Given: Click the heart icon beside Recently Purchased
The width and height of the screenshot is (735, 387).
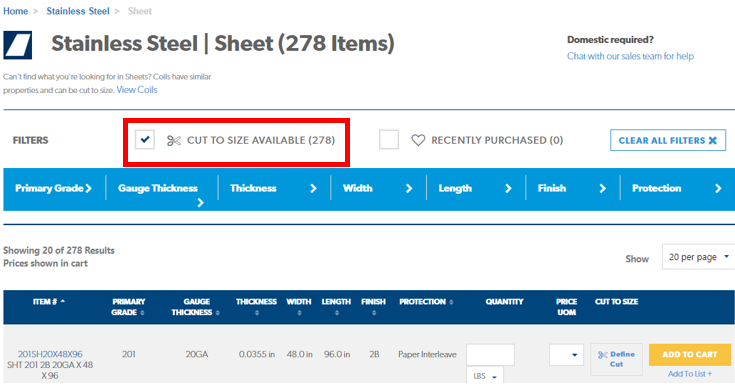Looking at the screenshot, I should pos(418,140).
